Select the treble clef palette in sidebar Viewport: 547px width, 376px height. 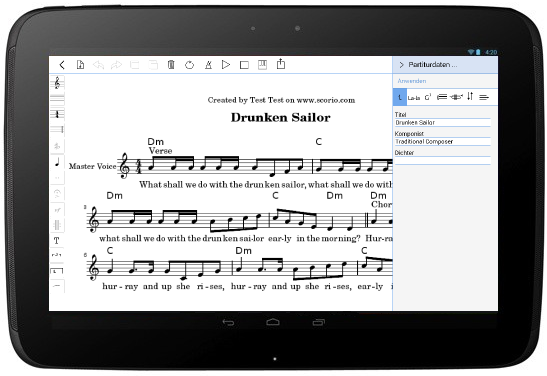pyautogui.click(x=57, y=83)
